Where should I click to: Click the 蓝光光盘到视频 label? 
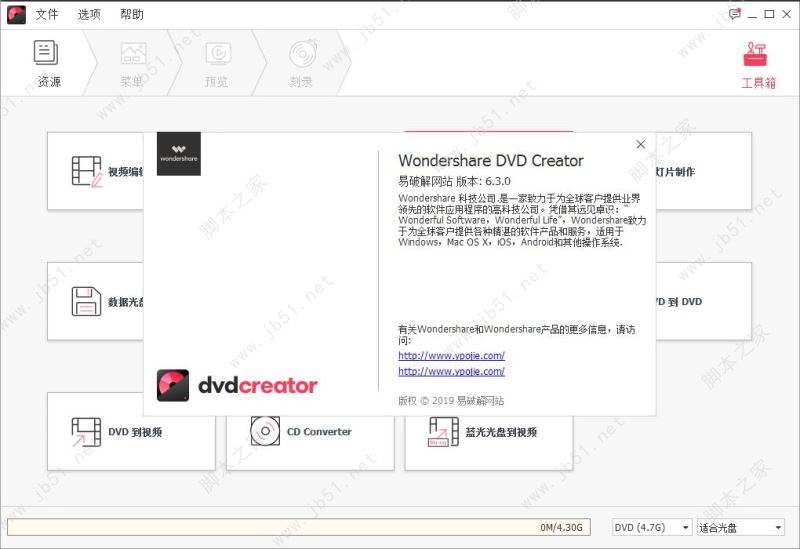click(501, 432)
